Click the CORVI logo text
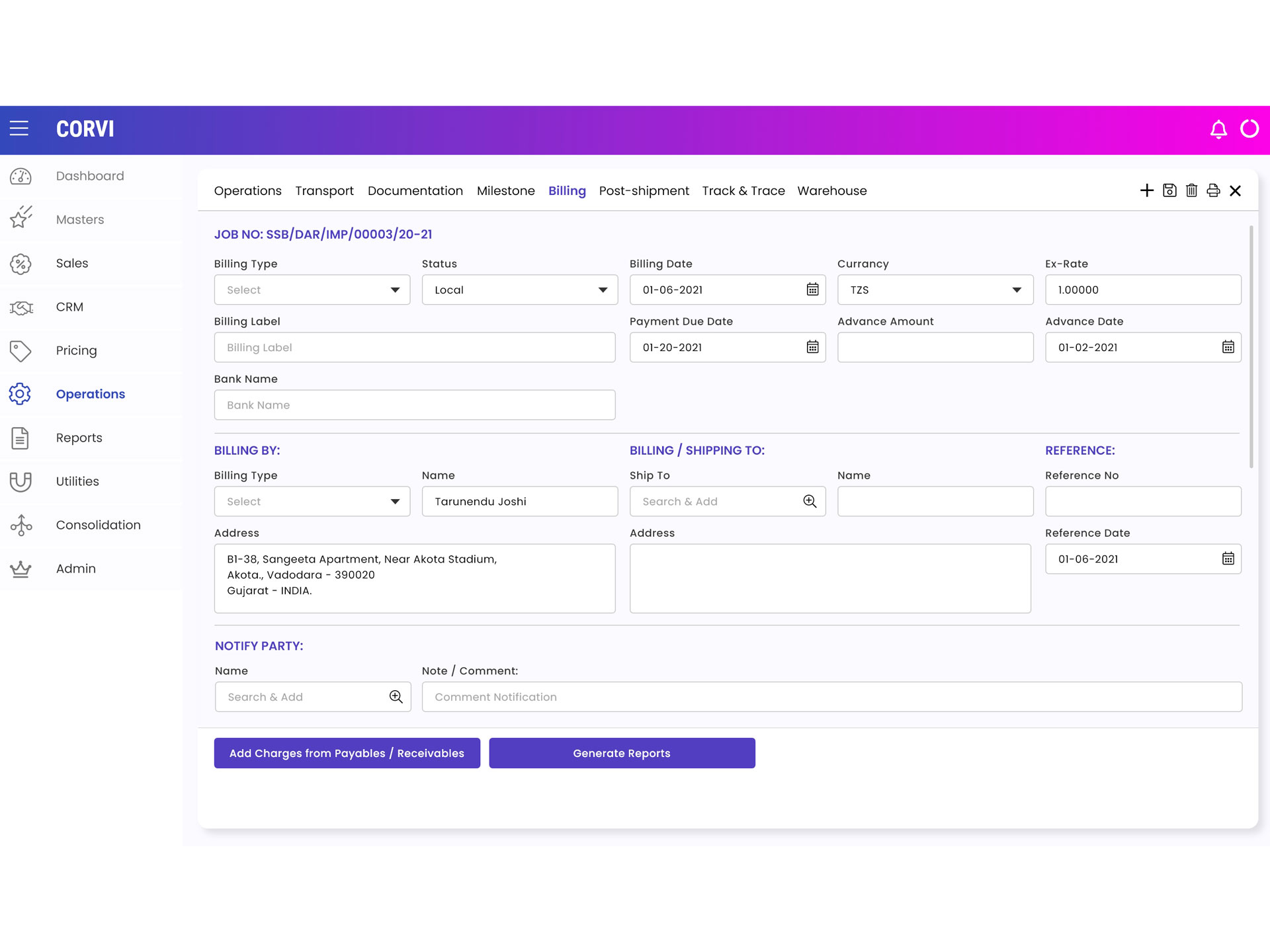 coord(85,129)
